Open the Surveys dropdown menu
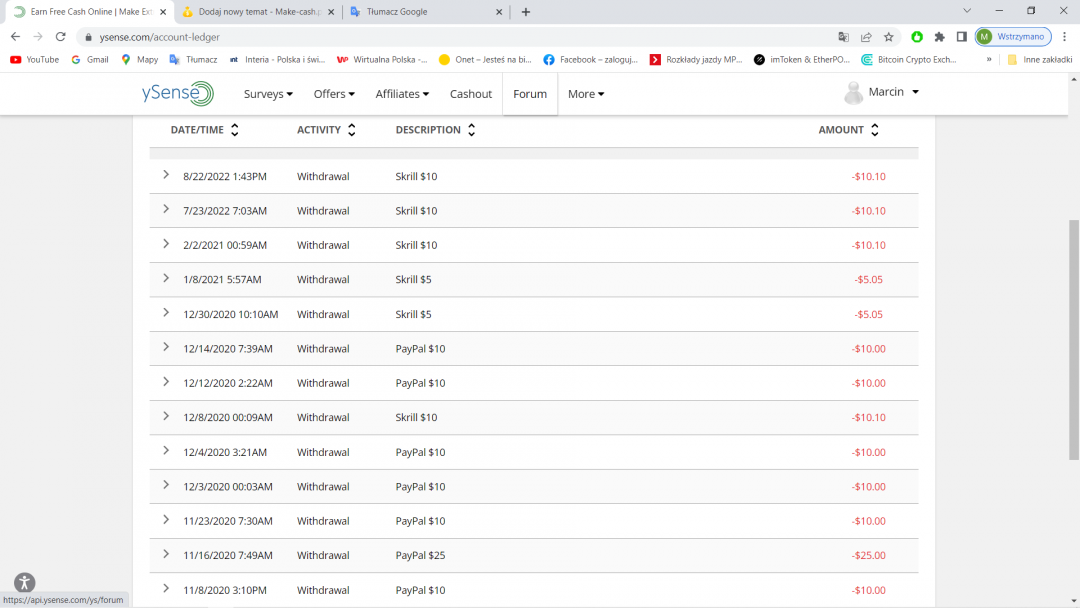This screenshot has width=1080, height=608. [268, 94]
